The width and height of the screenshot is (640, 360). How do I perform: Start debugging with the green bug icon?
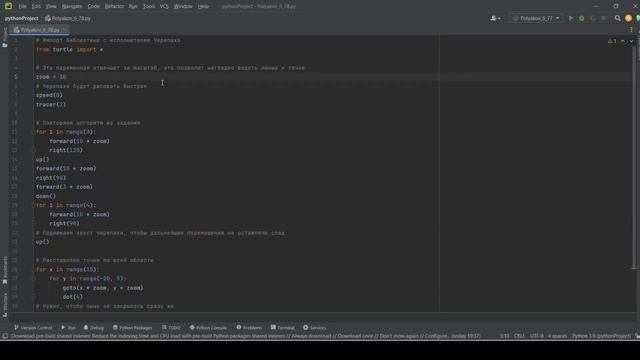click(582, 18)
